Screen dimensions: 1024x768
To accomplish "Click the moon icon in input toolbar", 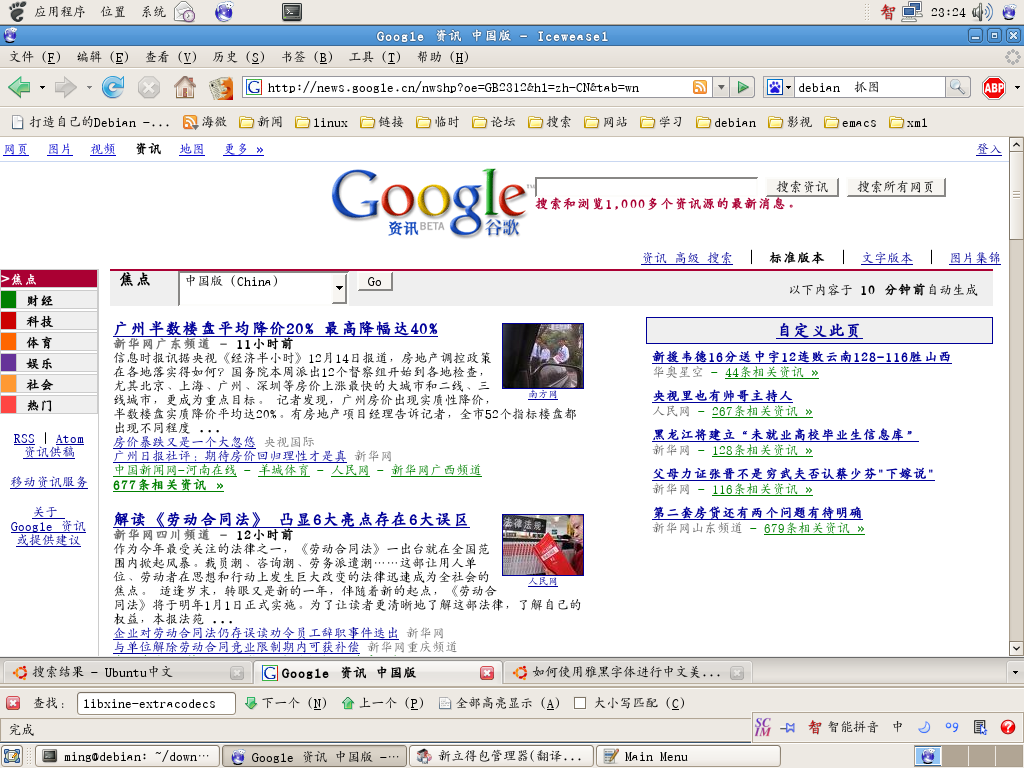I will [x=924, y=727].
